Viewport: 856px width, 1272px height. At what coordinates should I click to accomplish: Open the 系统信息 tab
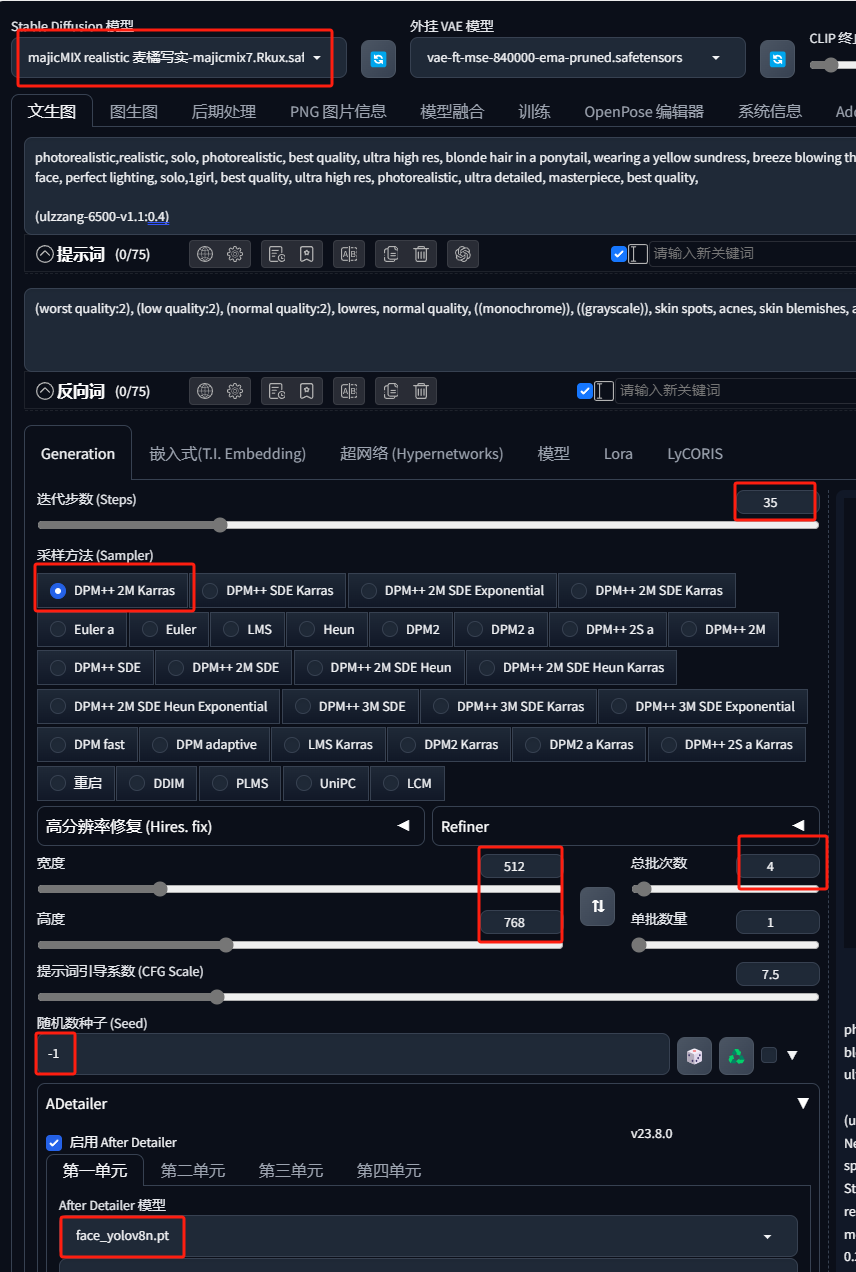[770, 112]
